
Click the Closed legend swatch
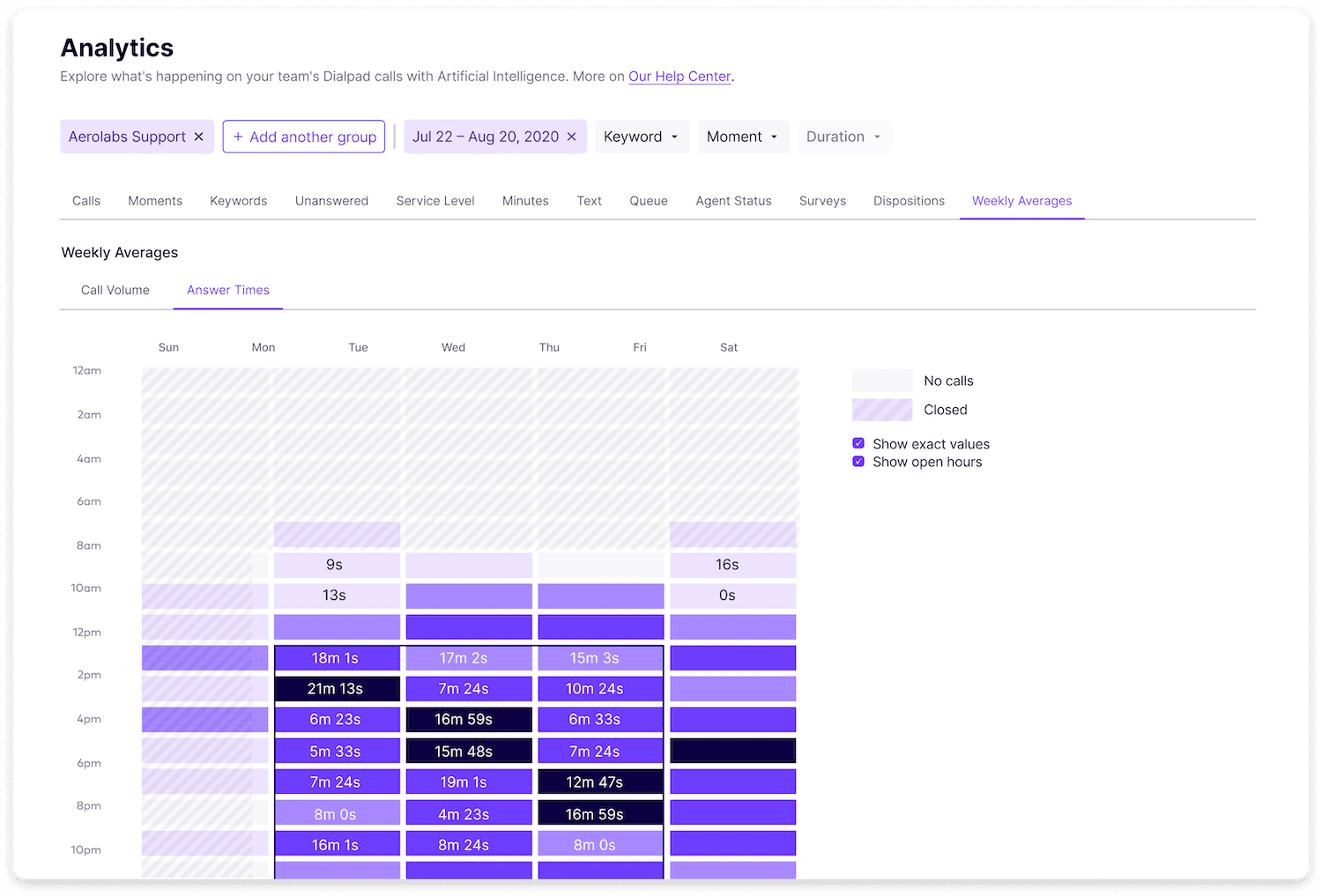pos(881,409)
